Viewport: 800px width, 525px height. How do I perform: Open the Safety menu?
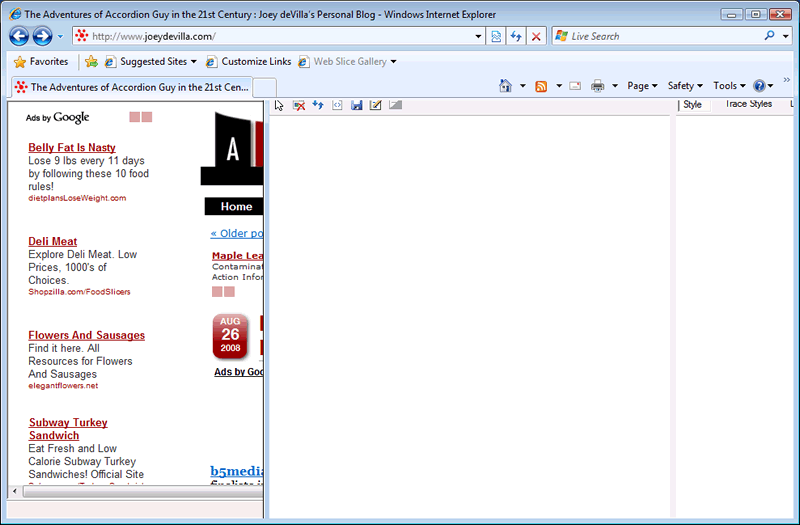tap(685, 86)
